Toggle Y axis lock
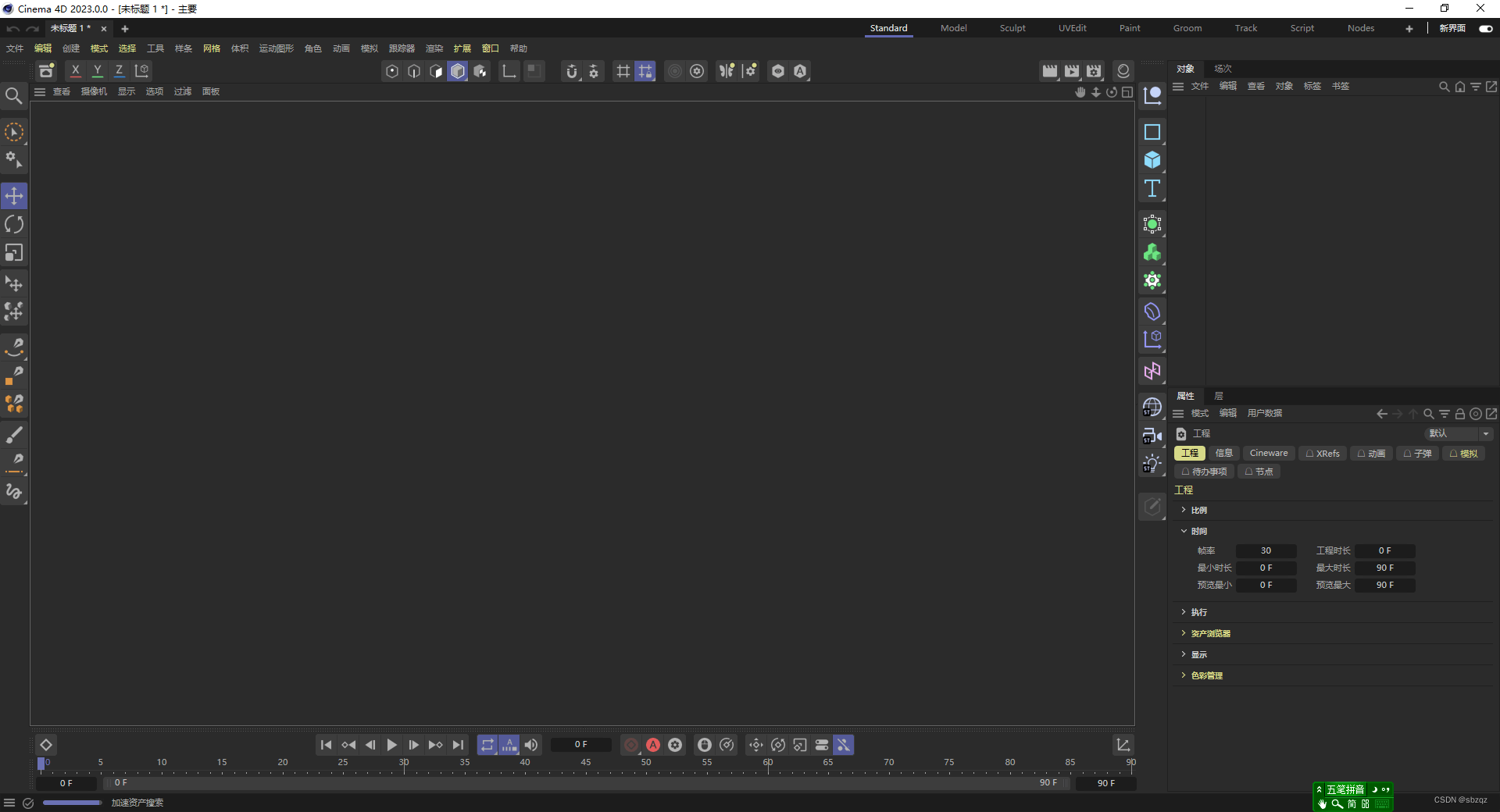The width and height of the screenshot is (1500, 812). pyautogui.click(x=98, y=71)
